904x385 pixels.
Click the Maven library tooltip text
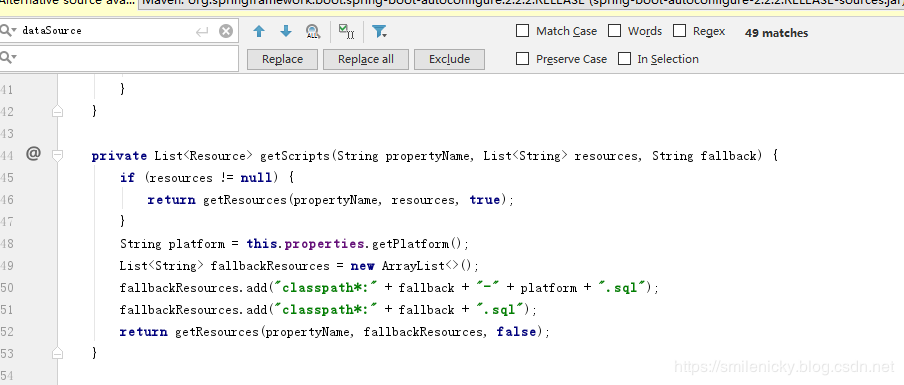(521, 3)
